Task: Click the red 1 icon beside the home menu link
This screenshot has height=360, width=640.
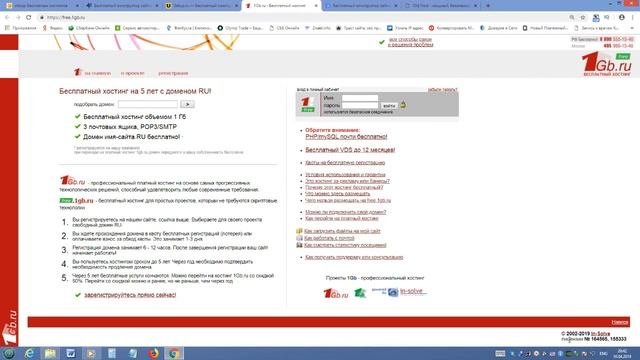Action: click(78, 72)
